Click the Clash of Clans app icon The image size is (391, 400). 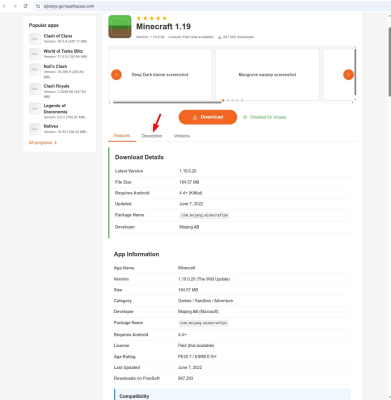(x=35, y=39)
